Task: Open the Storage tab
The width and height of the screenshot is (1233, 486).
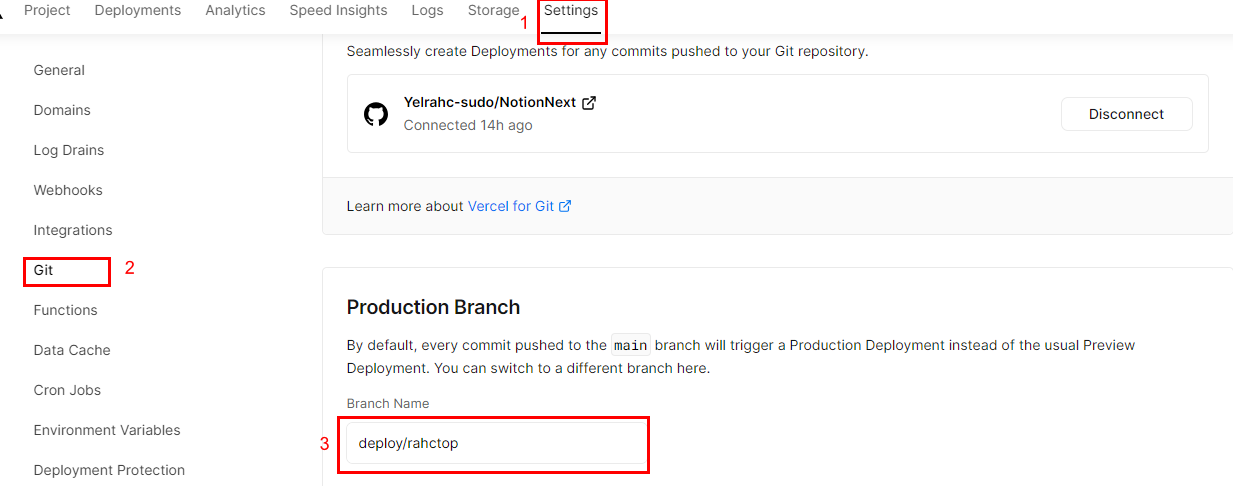Action: click(493, 10)
